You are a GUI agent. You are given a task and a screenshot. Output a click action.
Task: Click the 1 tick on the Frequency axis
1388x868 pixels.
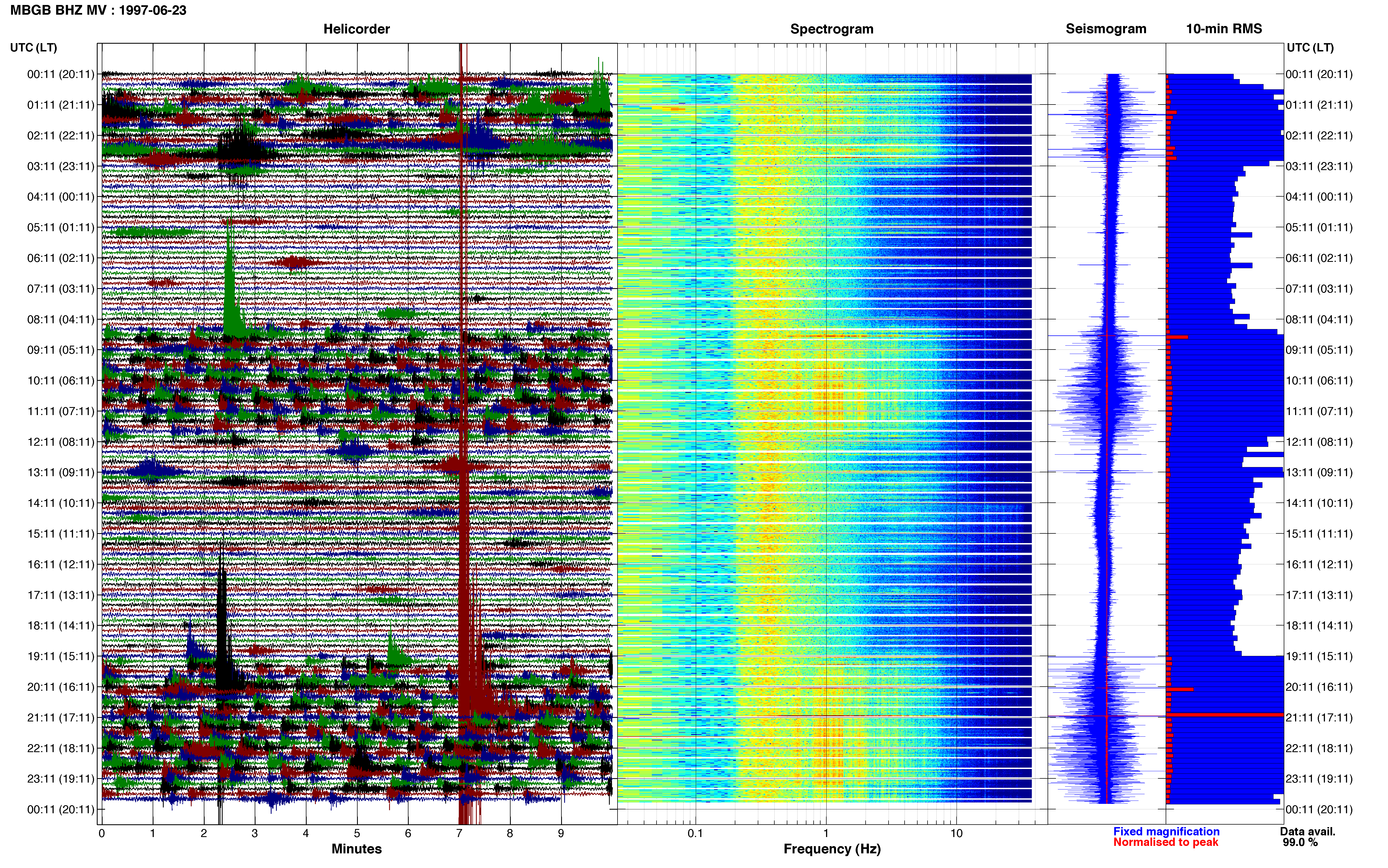[826, 833]
